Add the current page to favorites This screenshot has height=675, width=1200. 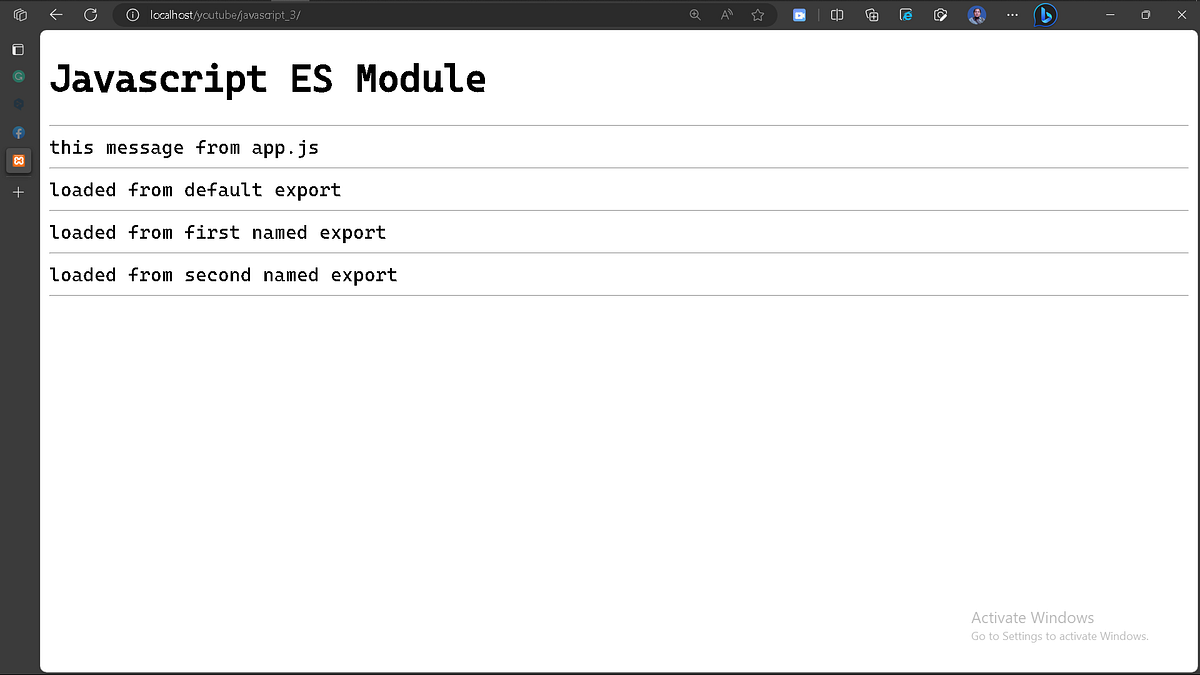click(757, 14)
